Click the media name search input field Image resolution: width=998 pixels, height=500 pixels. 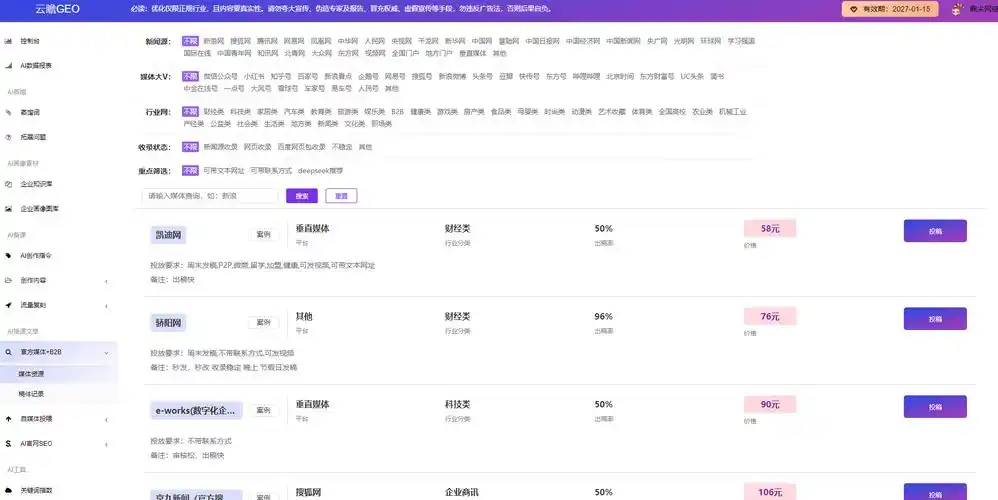click(211, 196)
